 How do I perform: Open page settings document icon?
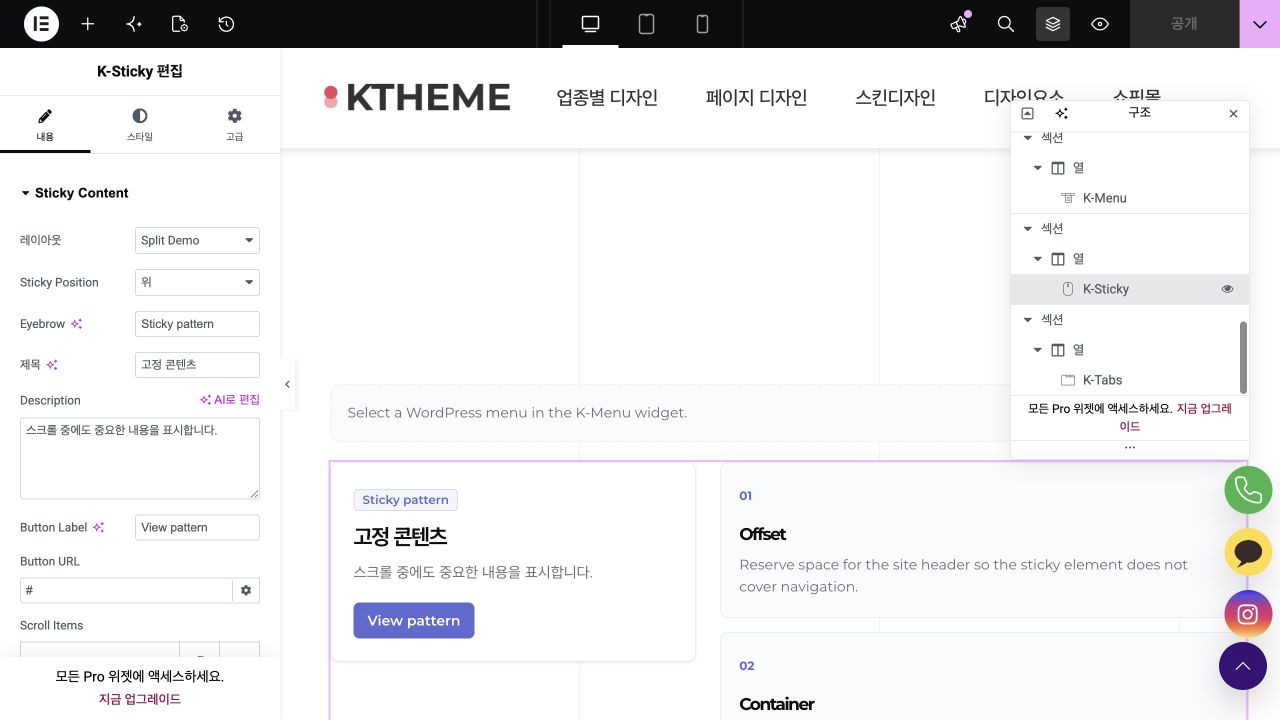(x=180, y=24)
